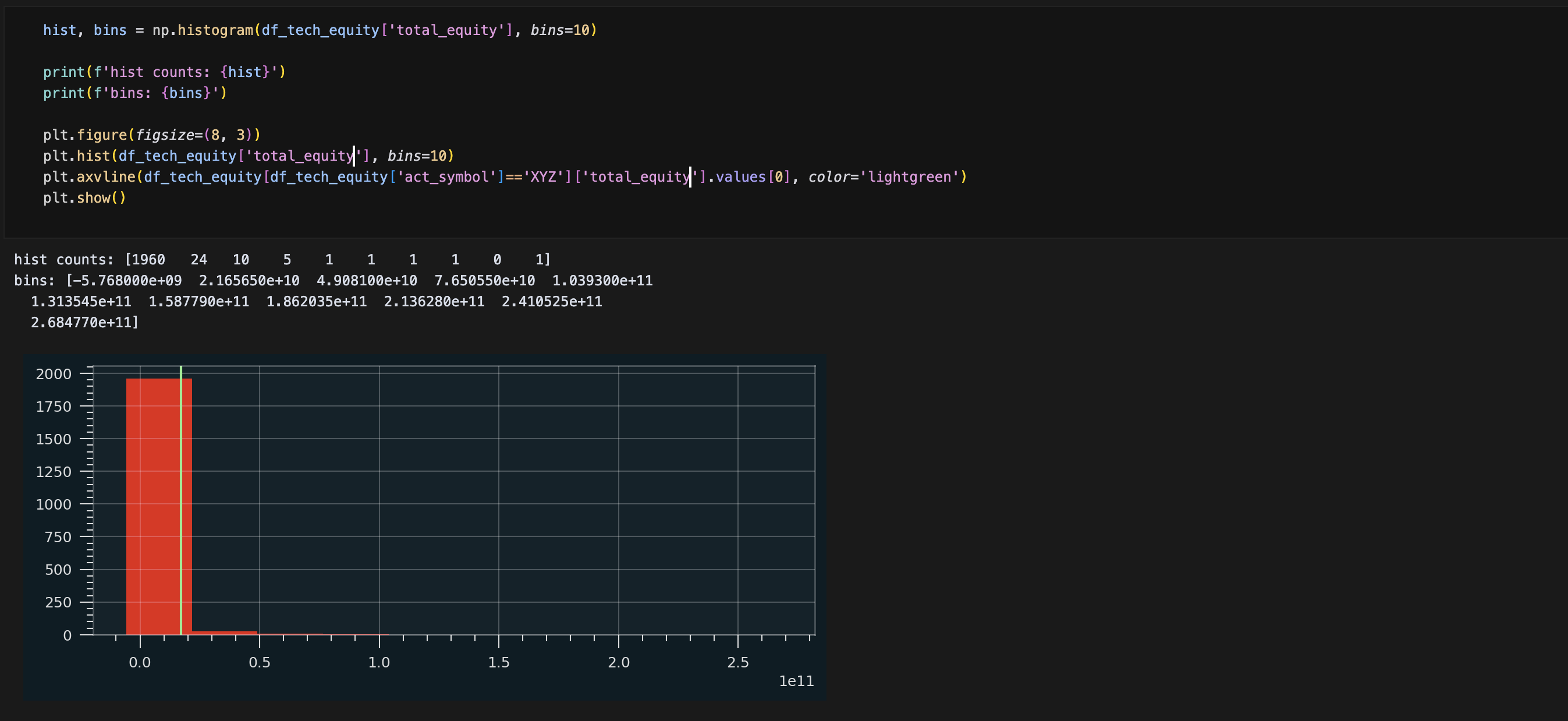Click the 2.5 x-axis tick label

pyautogui.click(x=738, y=662)
